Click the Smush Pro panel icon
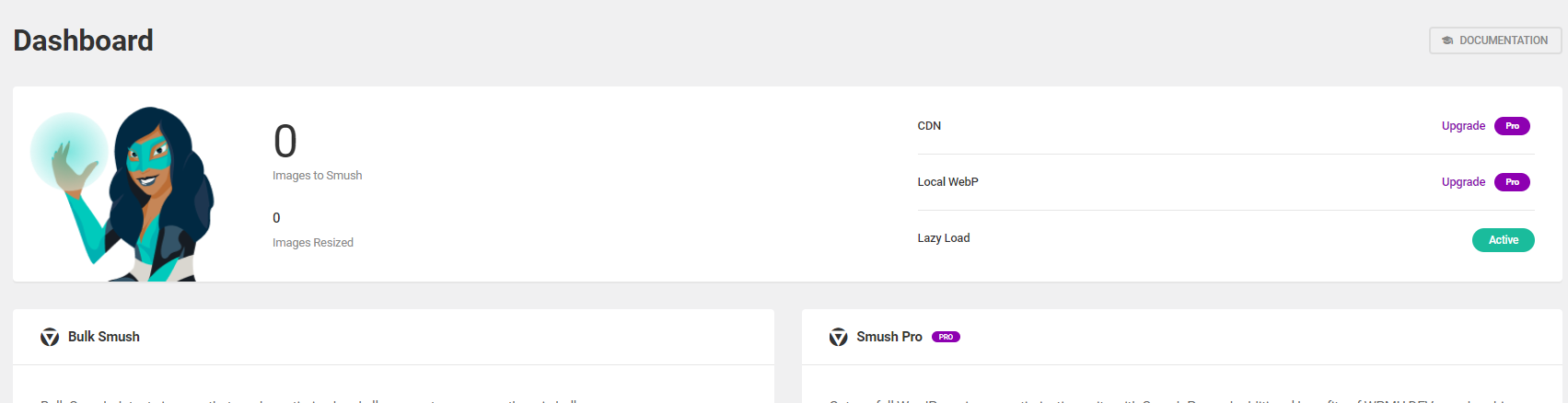 pyautogui.click(x=838, y=338)
